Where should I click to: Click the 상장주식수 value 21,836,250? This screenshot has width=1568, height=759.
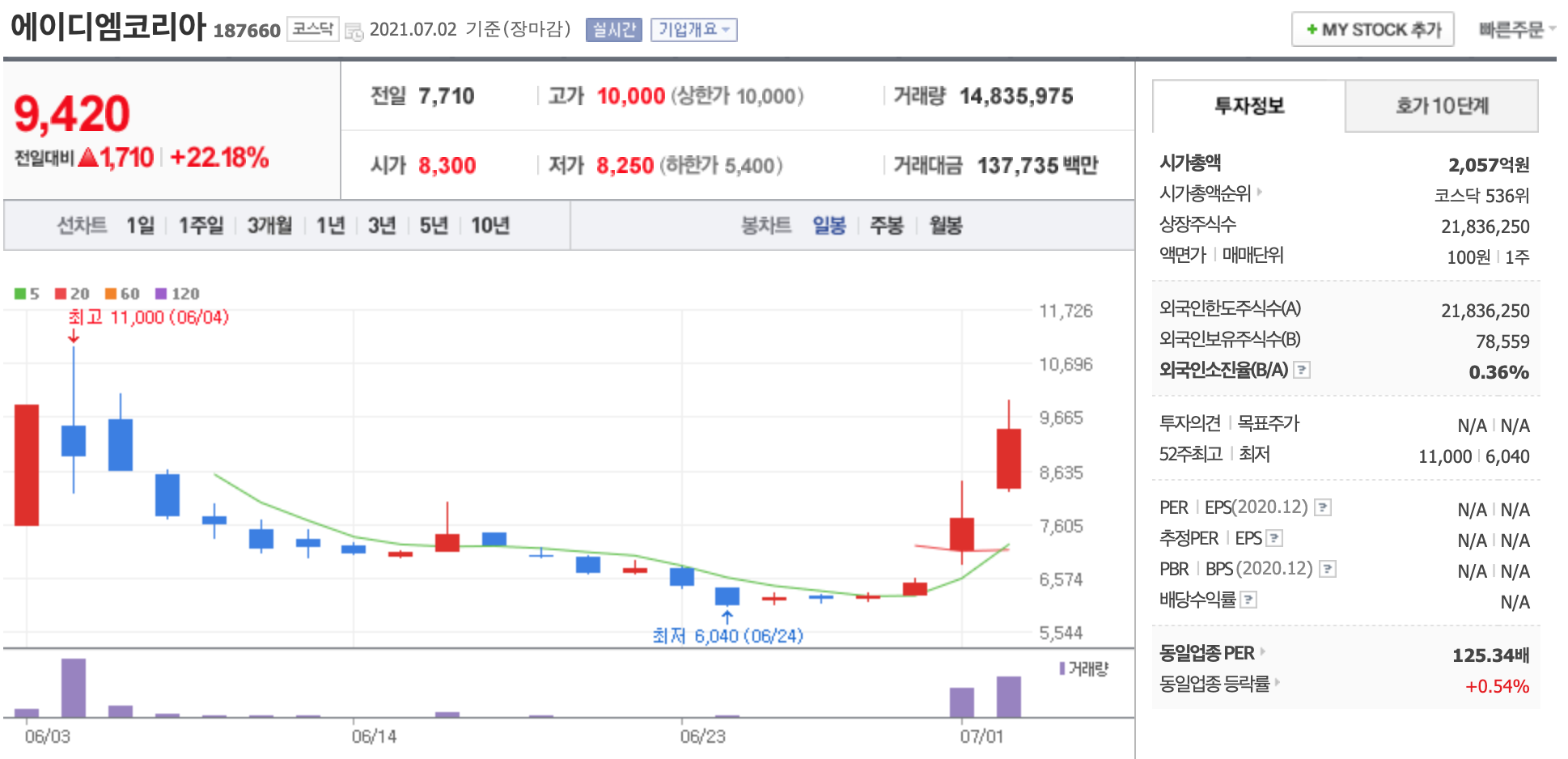pyautogui.click(x=1485, y=227)
